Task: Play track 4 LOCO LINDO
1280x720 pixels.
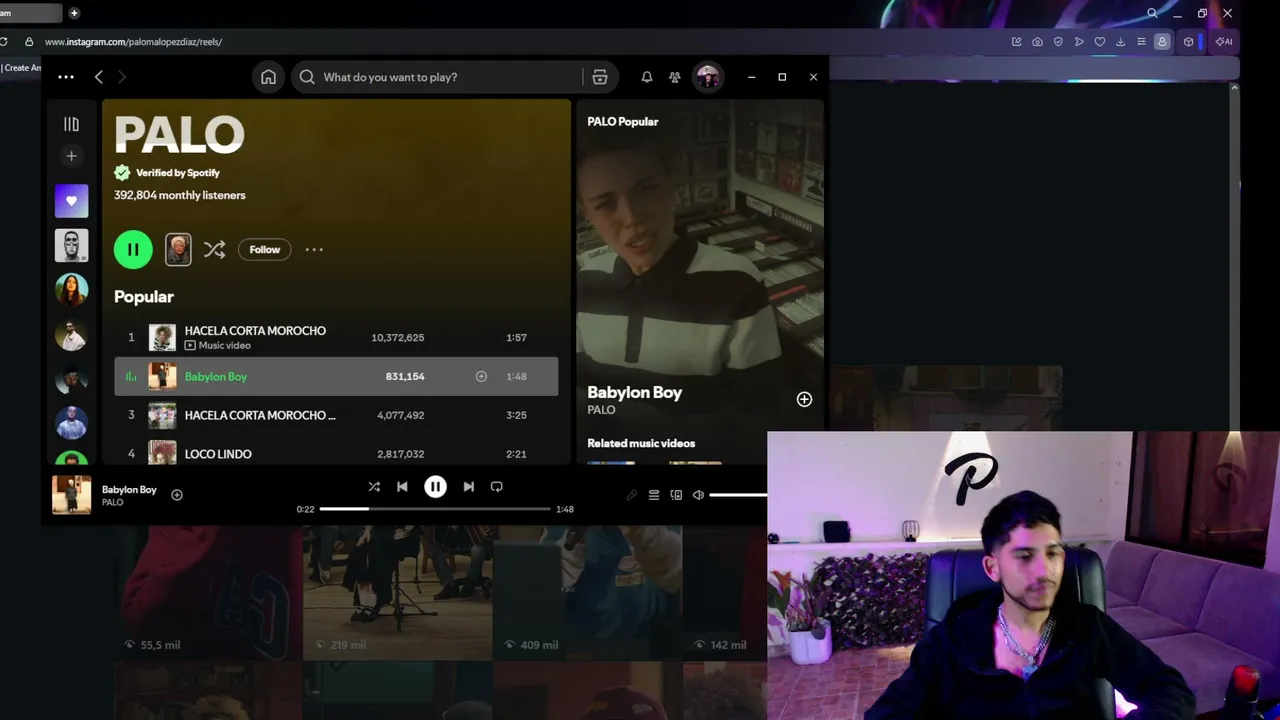Action: click(336, 453)
